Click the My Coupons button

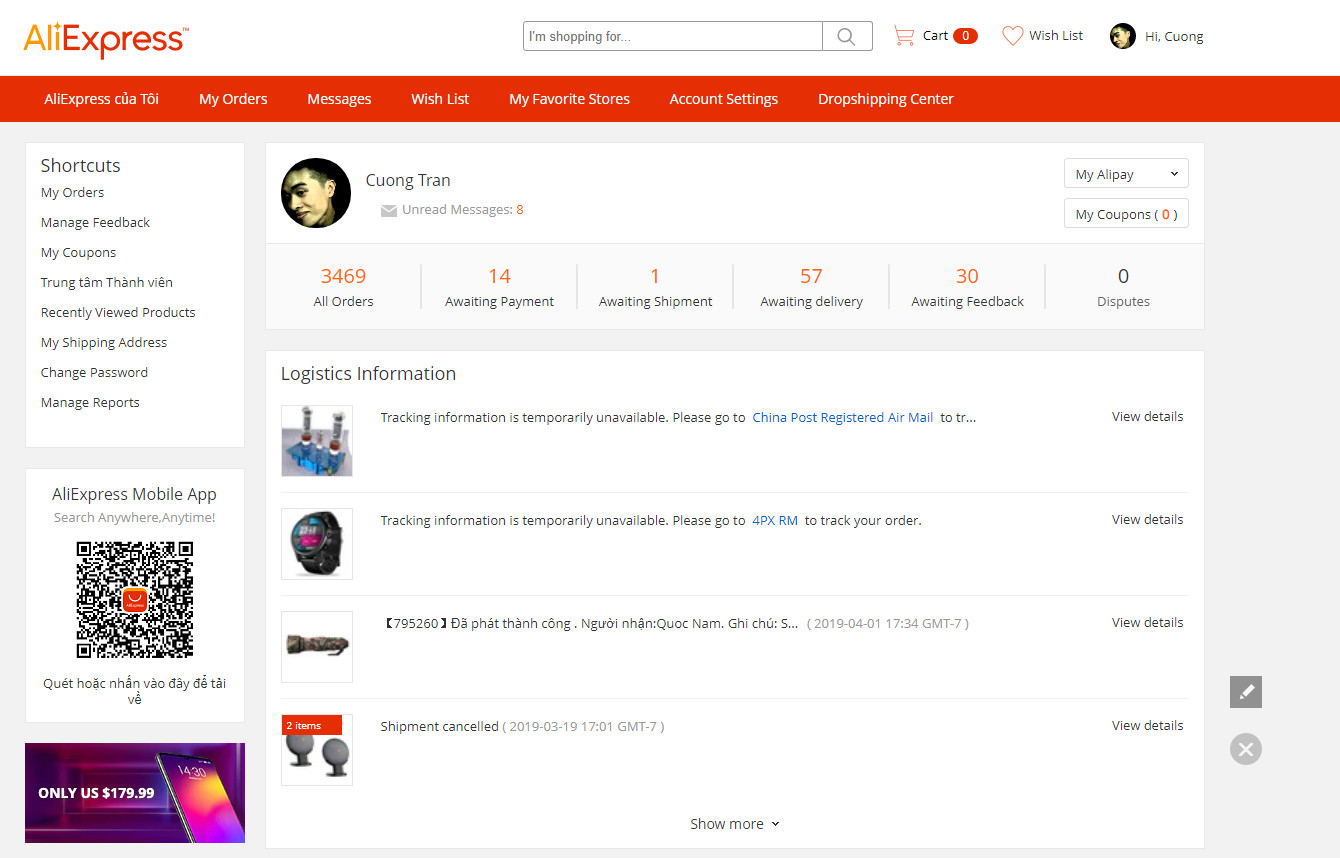(x=1125, y=214)
